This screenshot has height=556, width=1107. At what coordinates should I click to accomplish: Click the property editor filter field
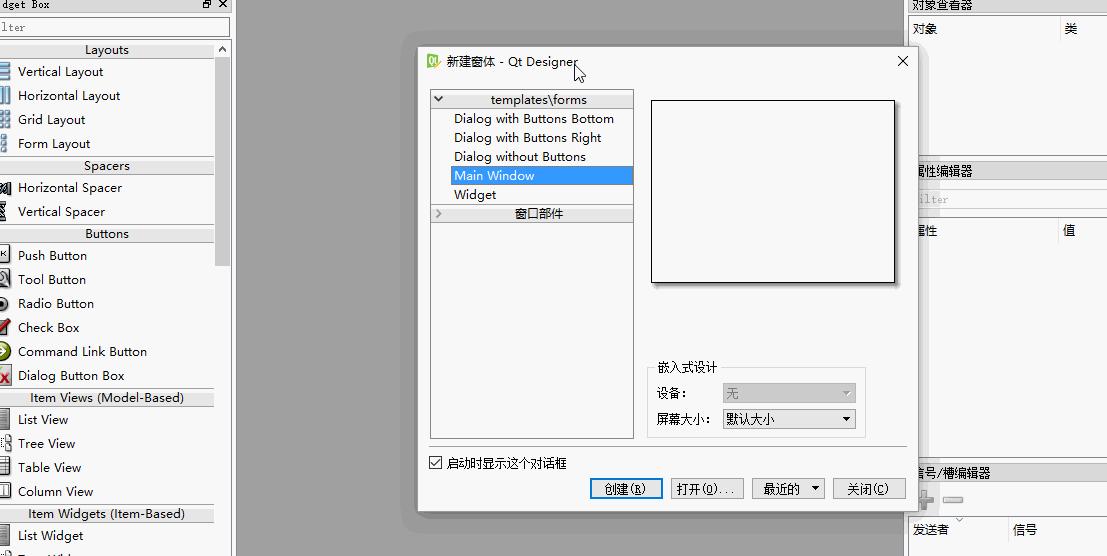tap(1012, 199)
